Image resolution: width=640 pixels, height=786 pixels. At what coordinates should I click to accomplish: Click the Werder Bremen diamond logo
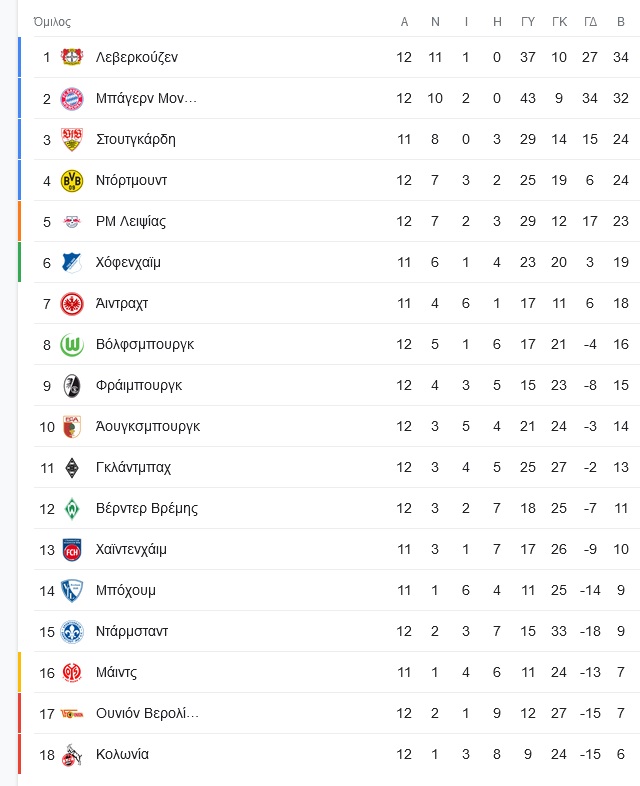click(72, 509)
